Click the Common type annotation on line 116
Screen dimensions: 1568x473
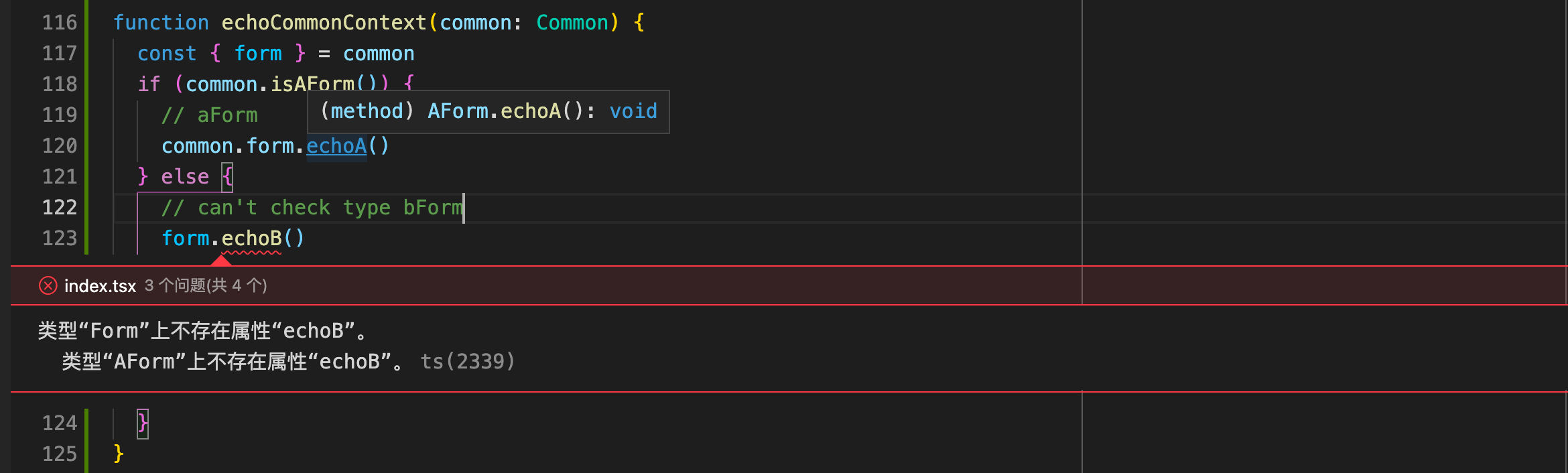tap(572, 23)
